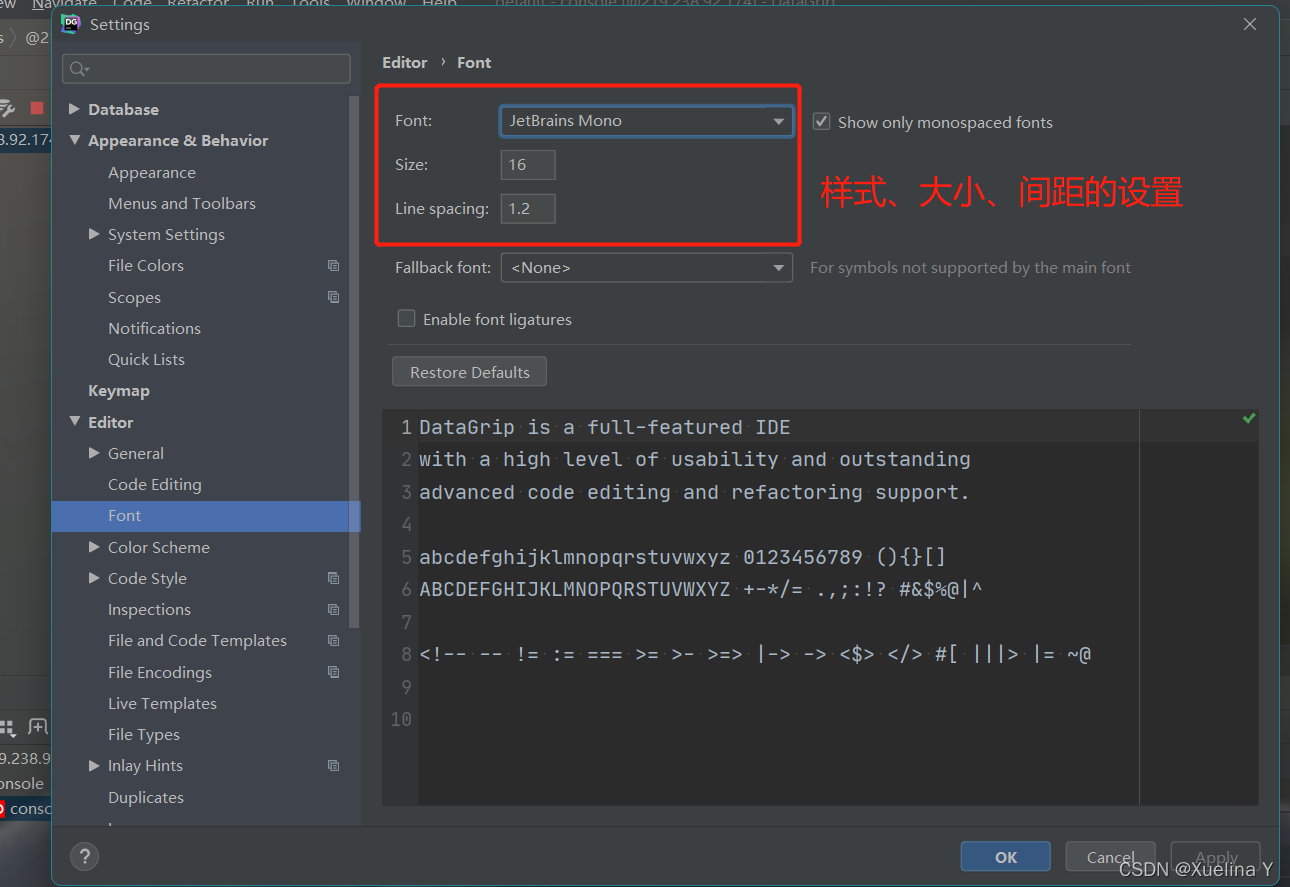Click the Restore Defaults button
Viewport: 1290px width, 887px height.
coord(469,372)
